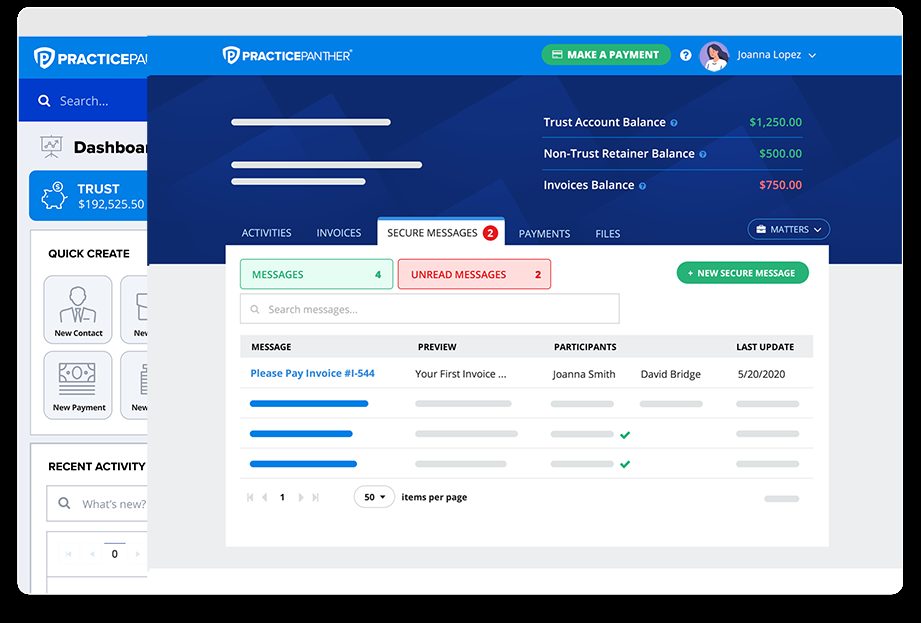The width and height of the screenshot is (921, 623).
Task: Click the $1,250.00 trust balance amount
Action: (x=775, y=122)
